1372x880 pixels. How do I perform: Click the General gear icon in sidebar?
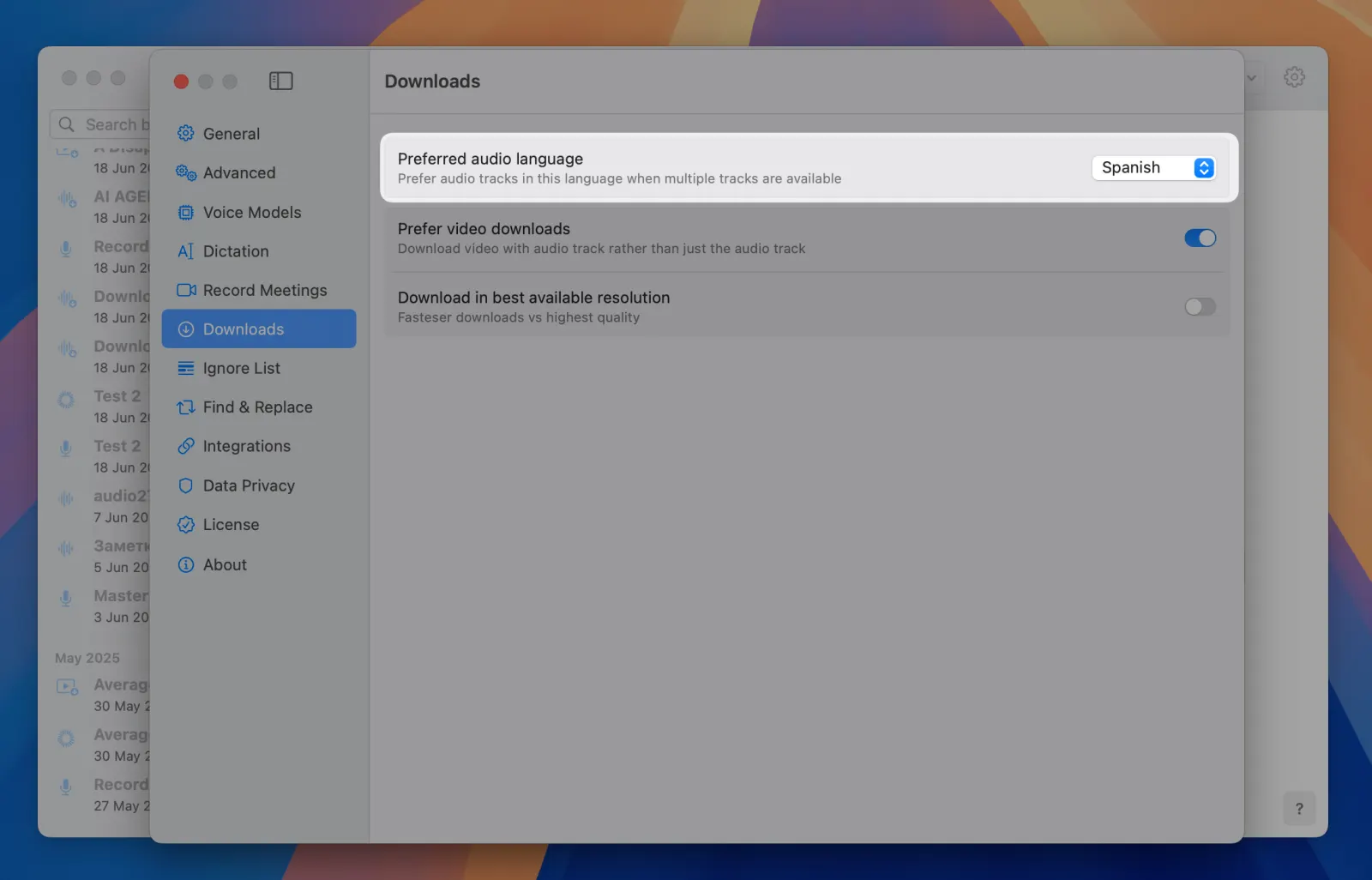[185, 133]
